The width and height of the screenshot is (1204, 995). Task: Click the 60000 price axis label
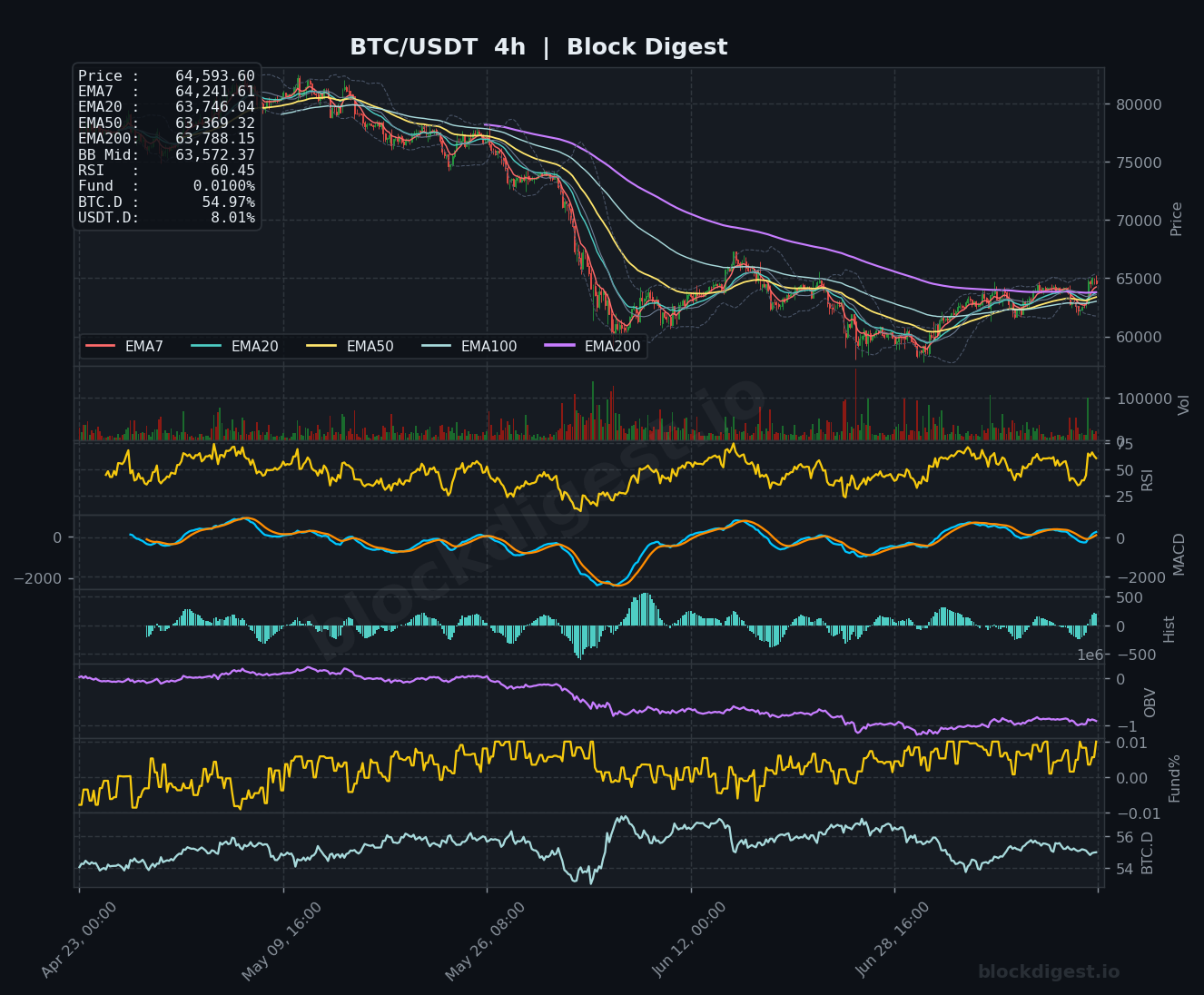(1139, 337)
